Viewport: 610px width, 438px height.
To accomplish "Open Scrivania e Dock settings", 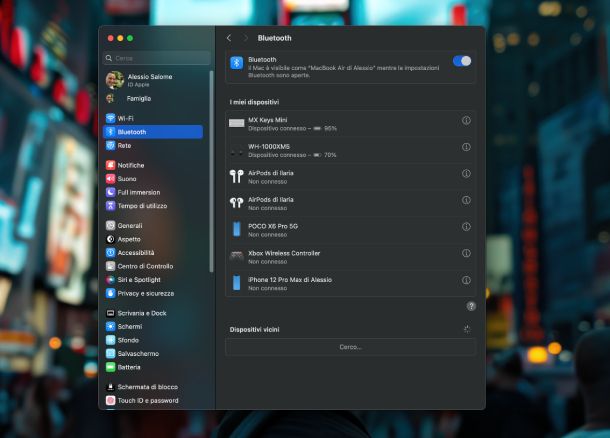I will coord(153,313).
